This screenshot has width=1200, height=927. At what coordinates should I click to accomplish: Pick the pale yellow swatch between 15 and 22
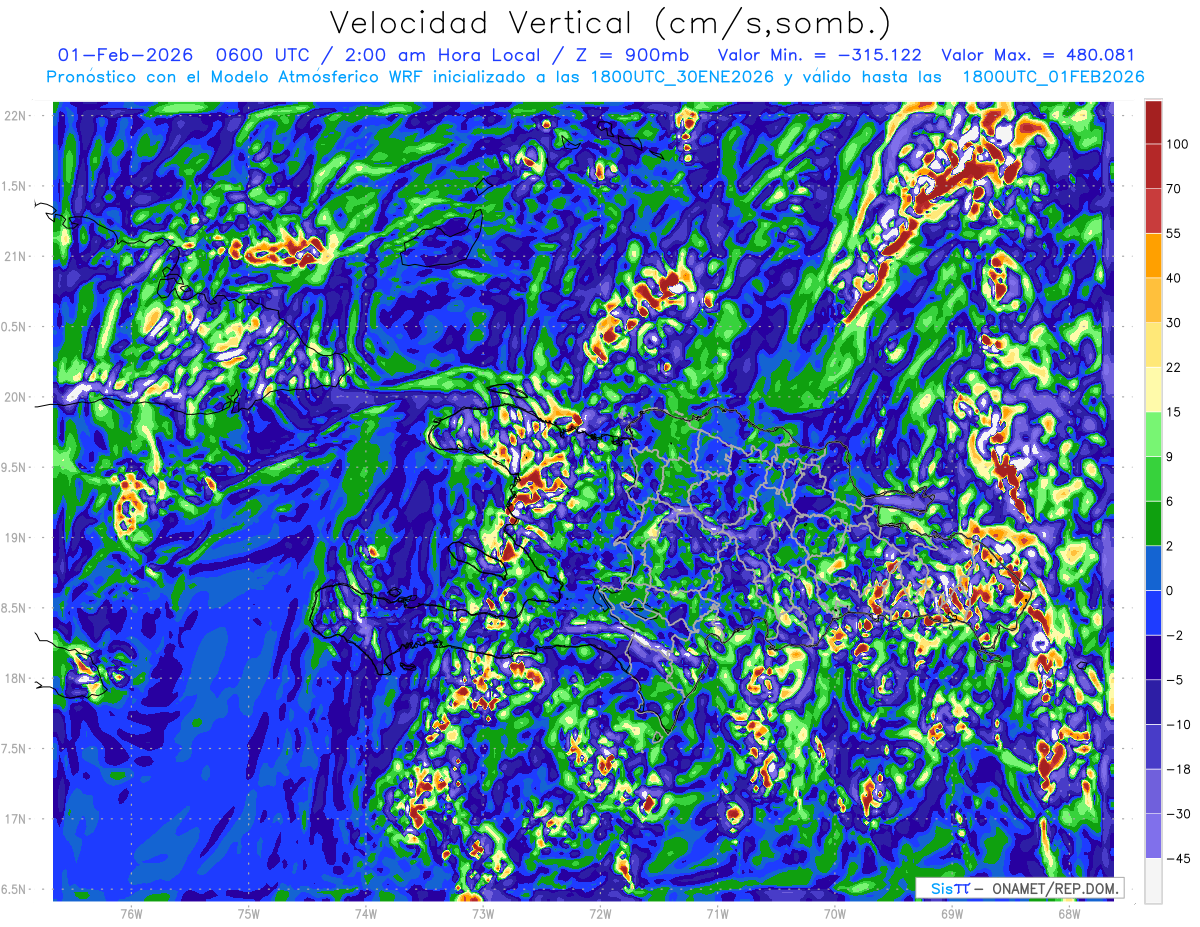pos(1153,390)
